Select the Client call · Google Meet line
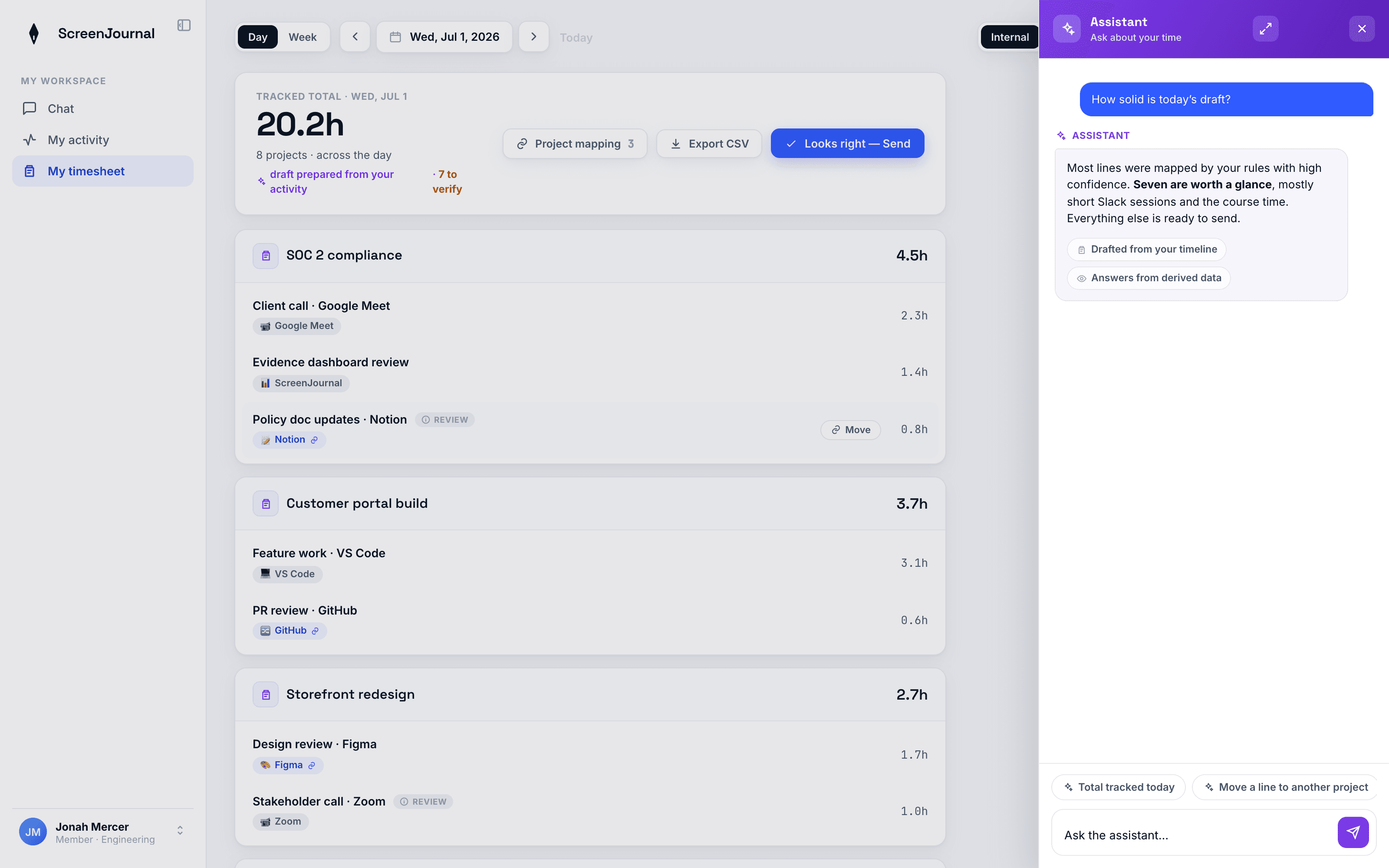 [590, 316]
